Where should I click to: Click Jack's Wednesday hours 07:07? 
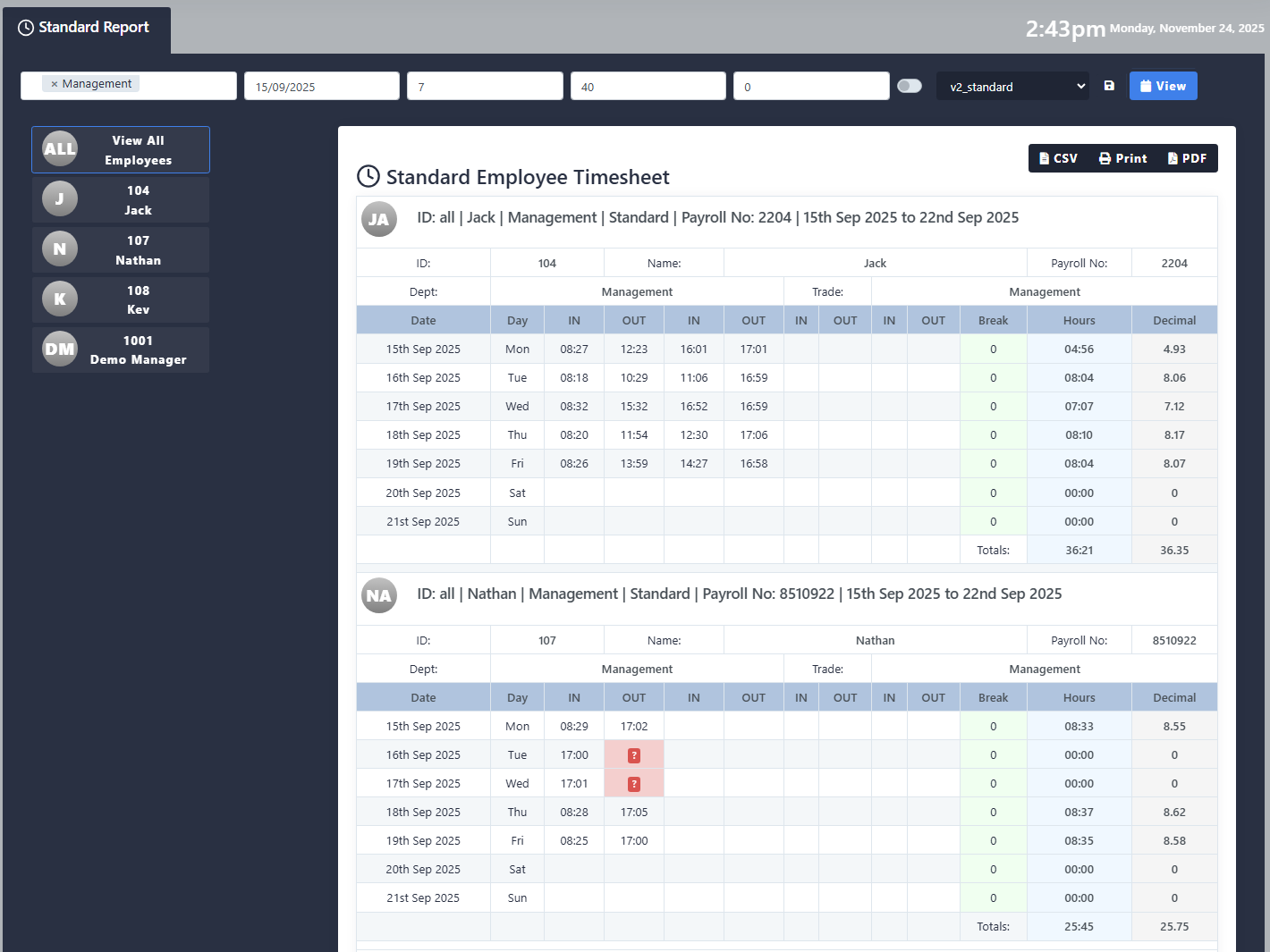tap(1079, 406)
